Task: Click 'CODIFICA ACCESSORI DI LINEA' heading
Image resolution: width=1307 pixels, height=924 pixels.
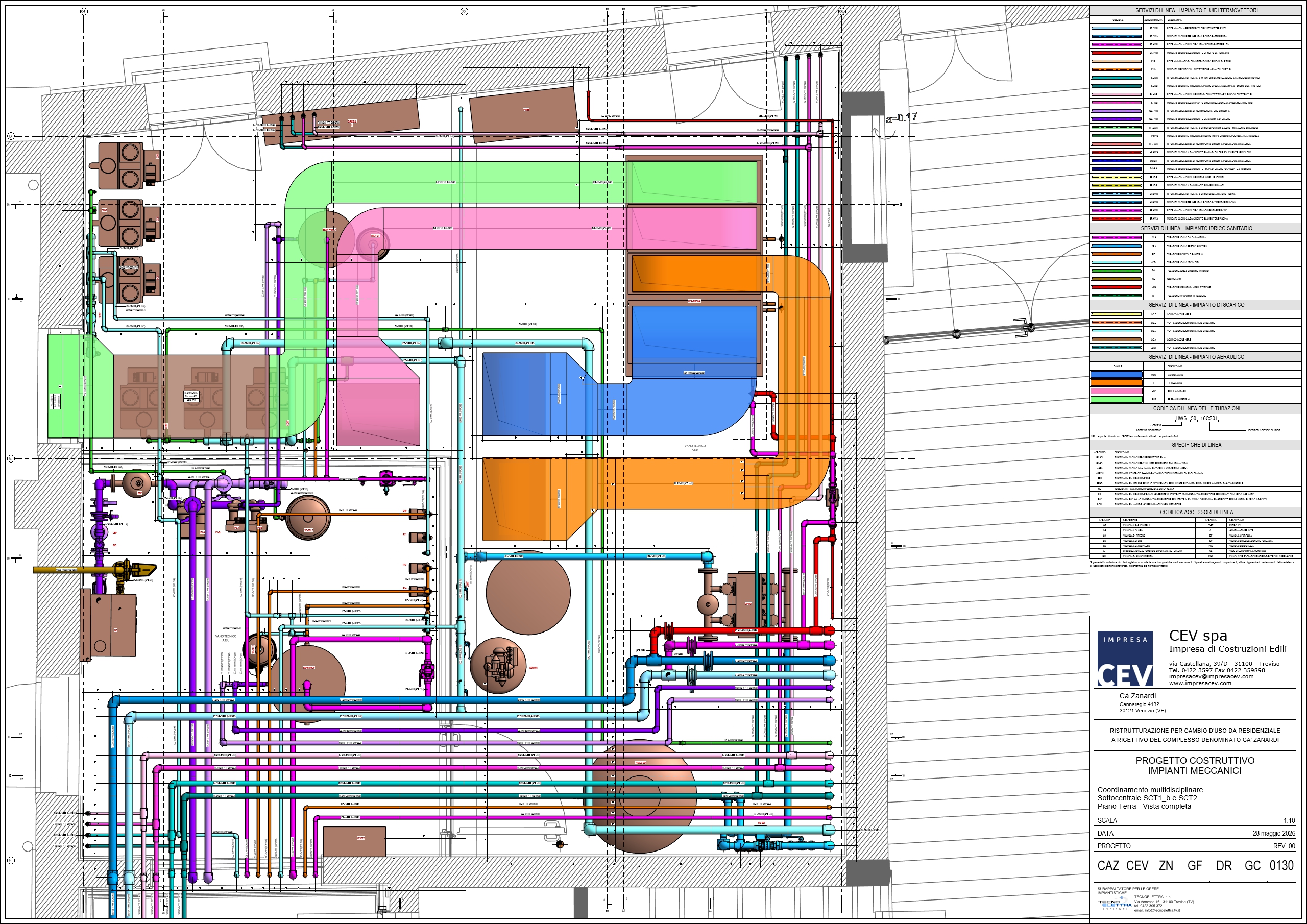Action: 1196,512
